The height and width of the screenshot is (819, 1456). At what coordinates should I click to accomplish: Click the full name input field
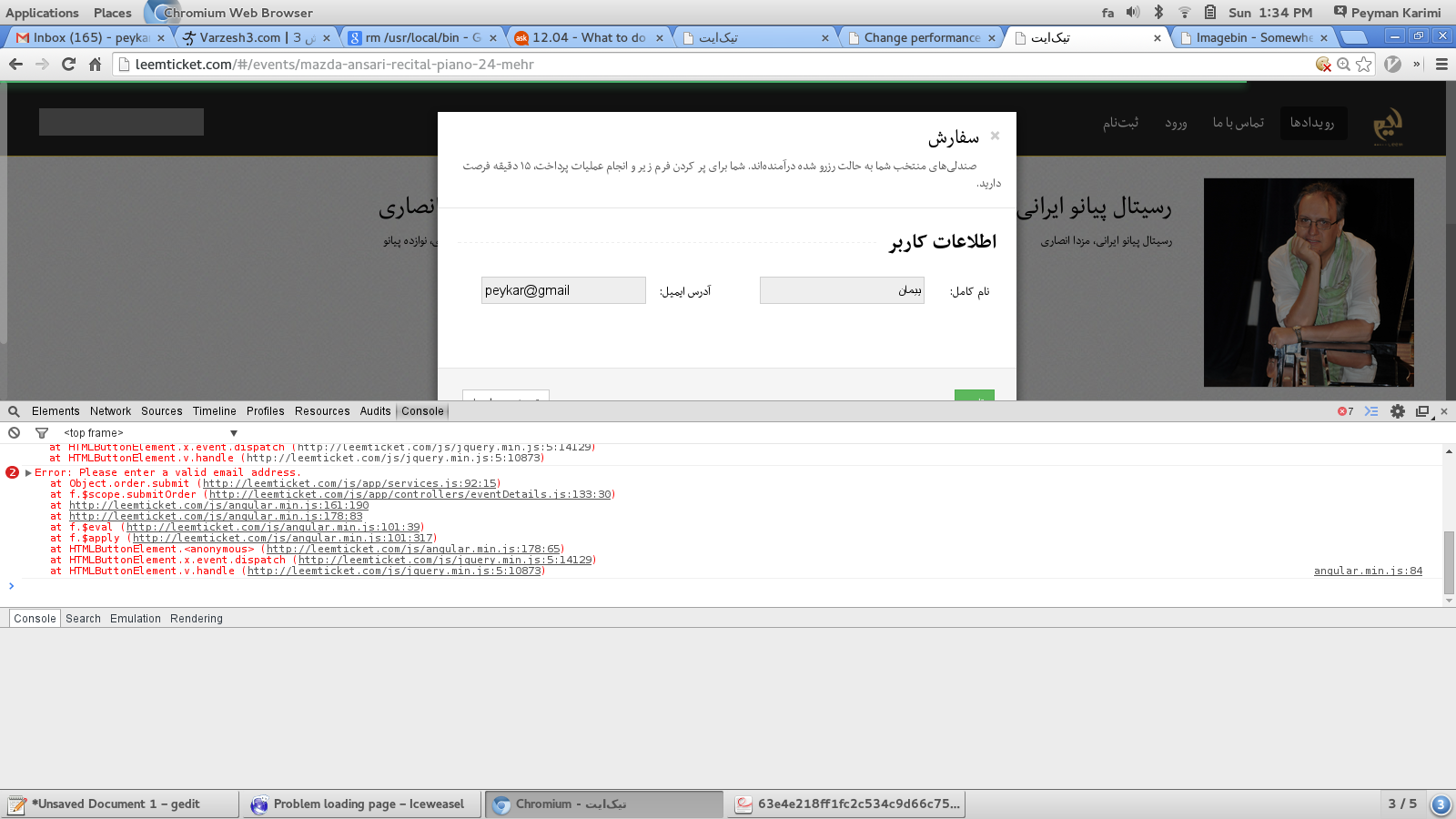click(842, 290)
